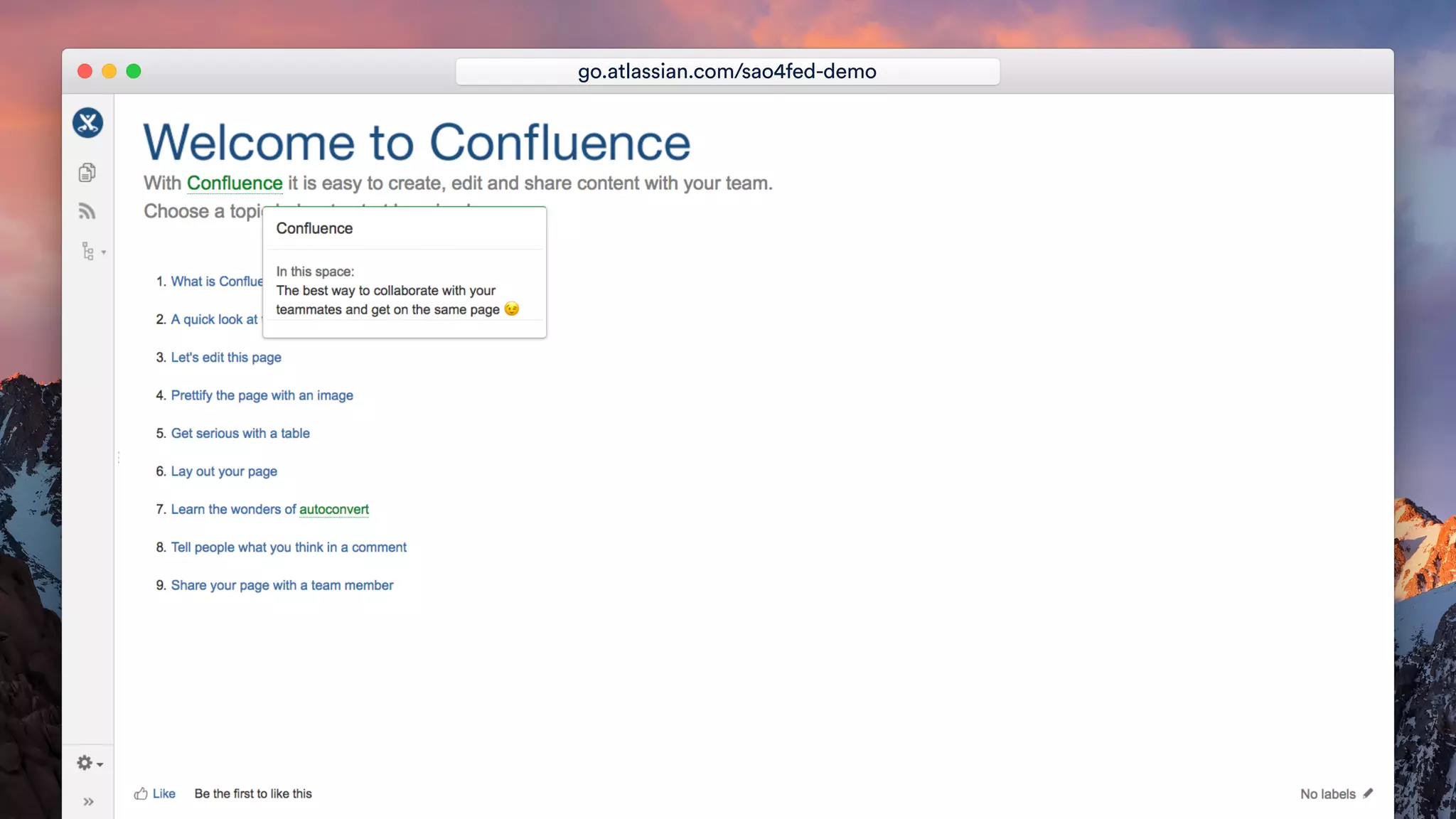1456x819 pixels.
Task: Click 'In this space:' text in popup
Action: 315,272
